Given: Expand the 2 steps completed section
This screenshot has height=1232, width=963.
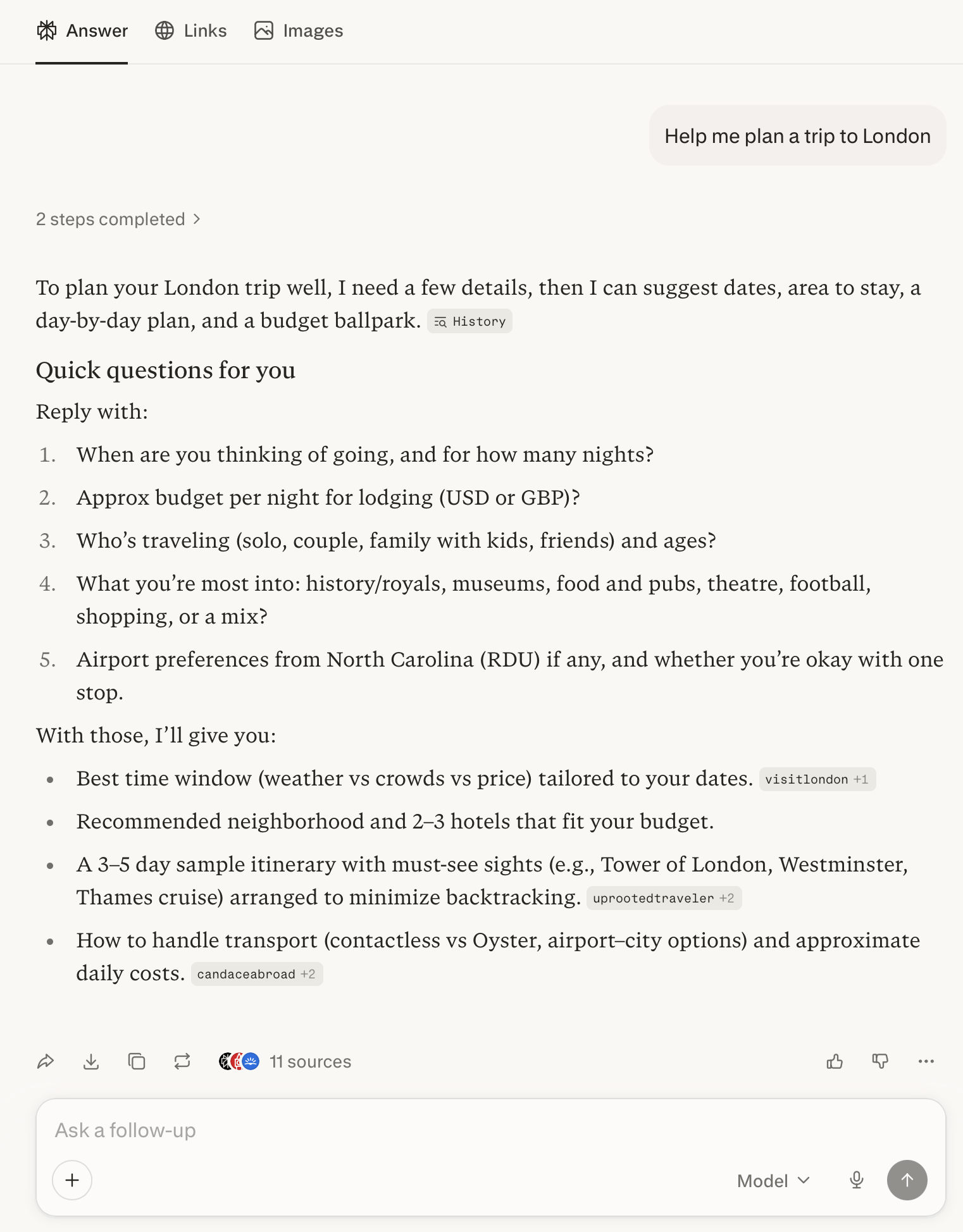Looking at the screenshot, I should pos(119,219).
